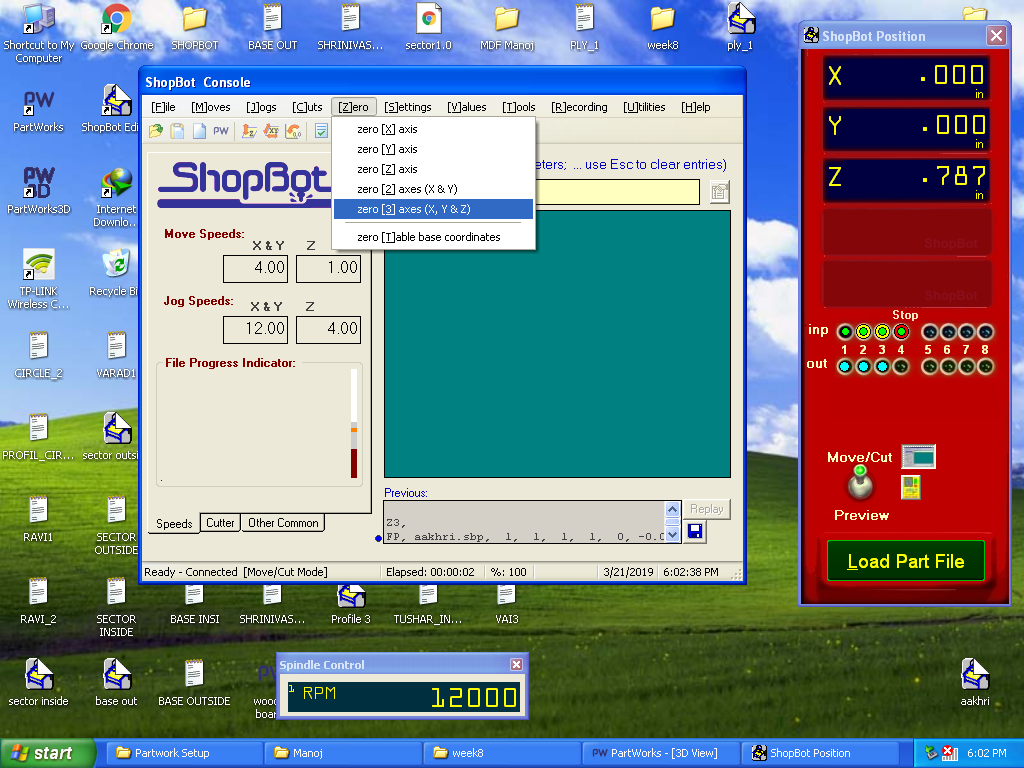The image size is (1024, 768).
Task: Switch to the Other Common tab
Action: (283, 523)
